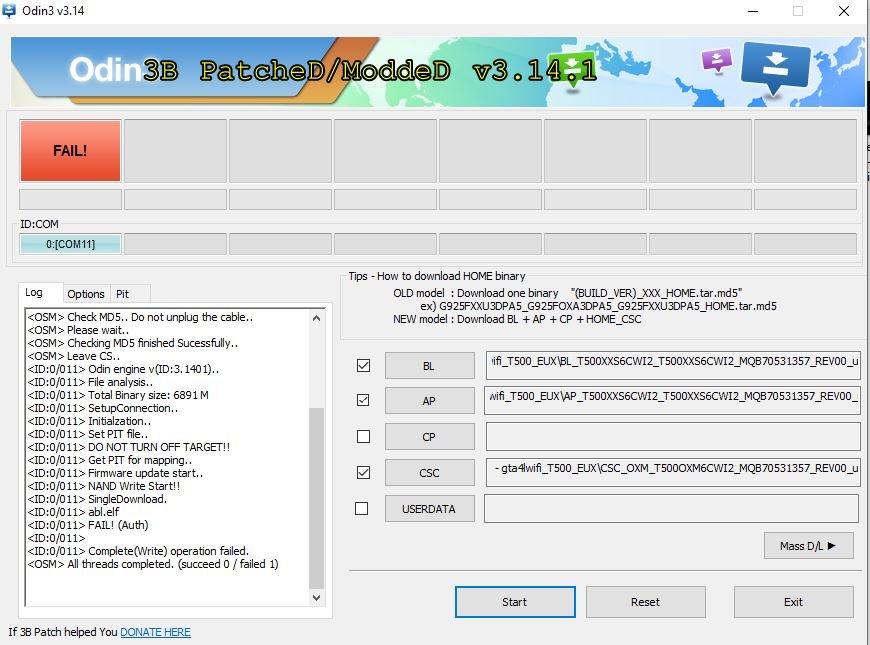Screen dimensions: 870x645
Task: Click the CP file path field
Action: pos(672,437)
